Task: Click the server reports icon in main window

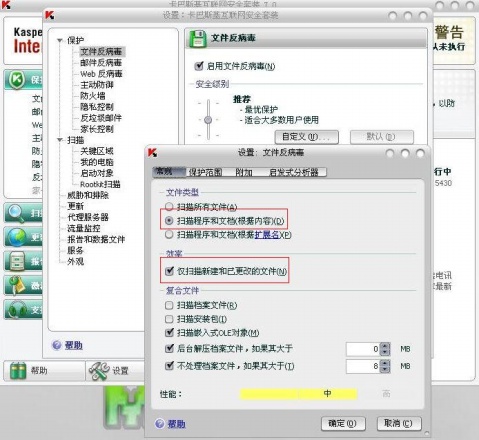Action: (x=17, y=261)
